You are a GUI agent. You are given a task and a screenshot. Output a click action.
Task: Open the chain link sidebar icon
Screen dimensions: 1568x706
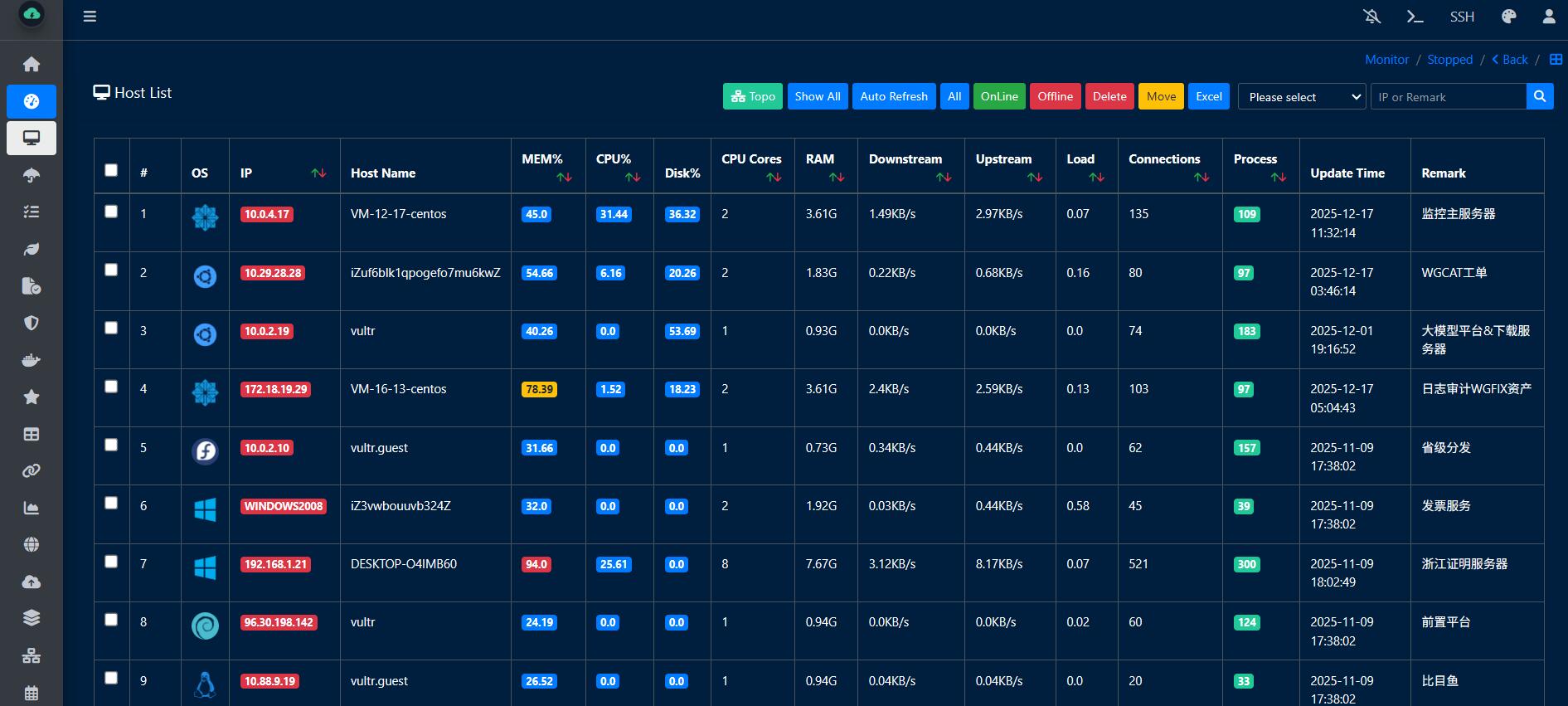tap(32, 471)
